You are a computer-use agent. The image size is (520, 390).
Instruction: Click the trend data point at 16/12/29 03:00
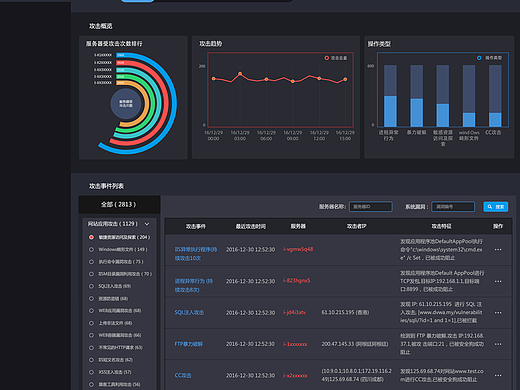240,74
